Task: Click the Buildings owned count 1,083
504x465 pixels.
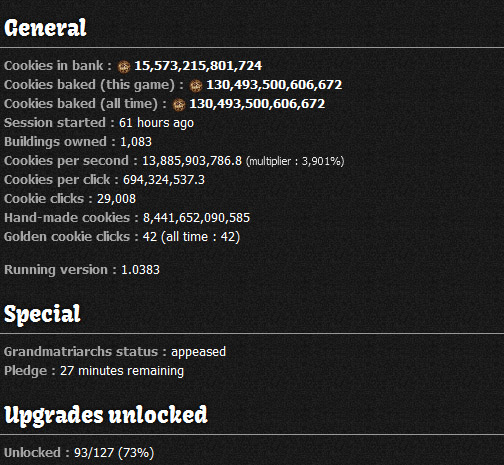Action: click(x=136, y=142)
